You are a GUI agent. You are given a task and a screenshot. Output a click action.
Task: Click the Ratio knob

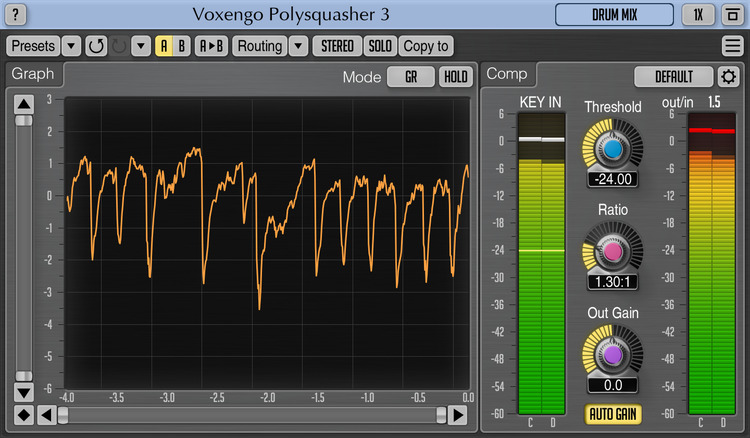613,252
